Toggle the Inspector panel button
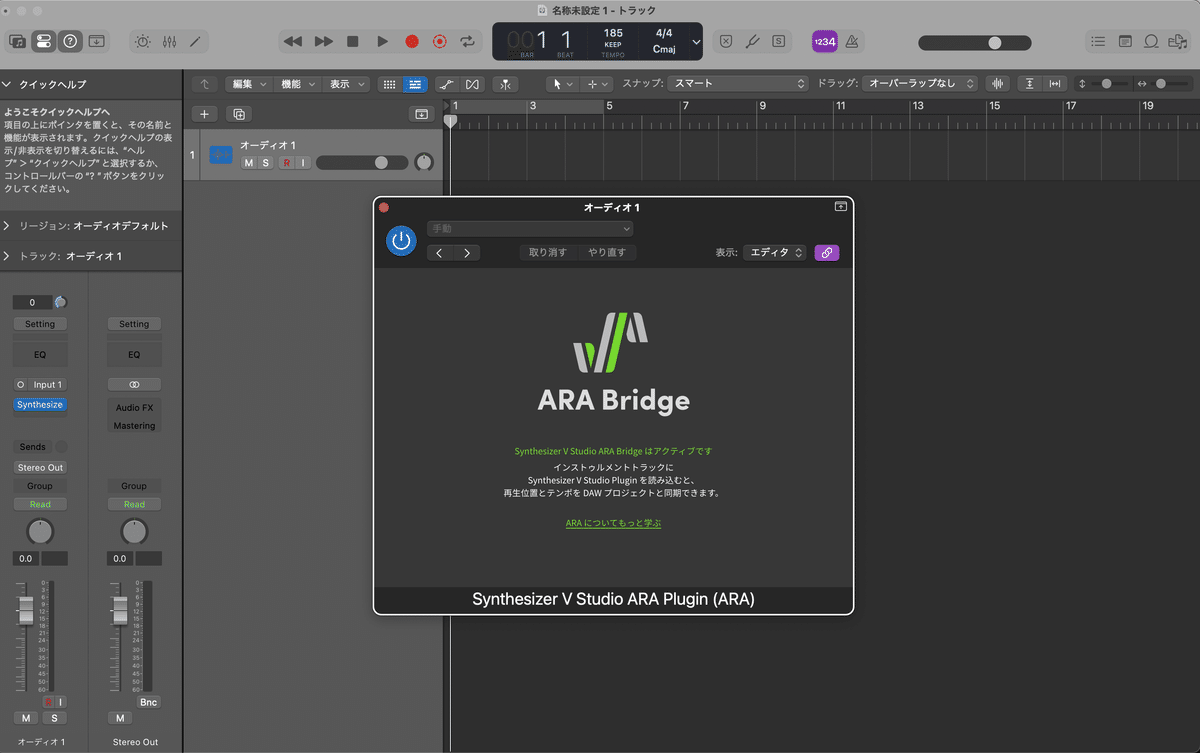 pos(44,41)
